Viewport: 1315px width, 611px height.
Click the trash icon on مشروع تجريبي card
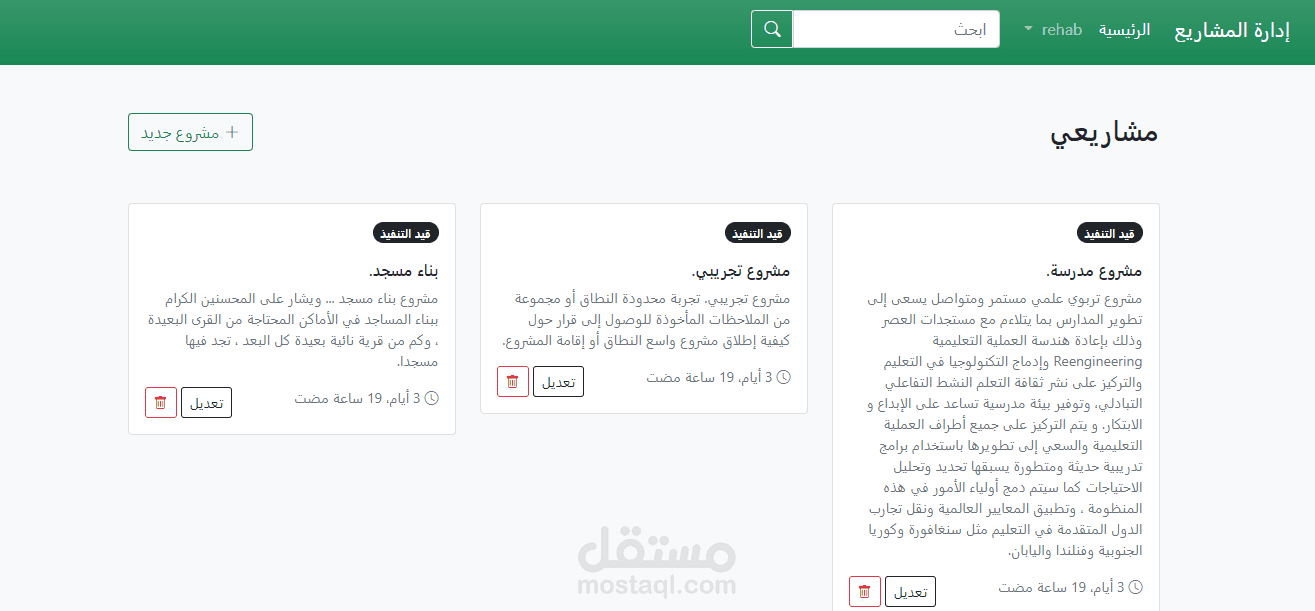point(512,381)
